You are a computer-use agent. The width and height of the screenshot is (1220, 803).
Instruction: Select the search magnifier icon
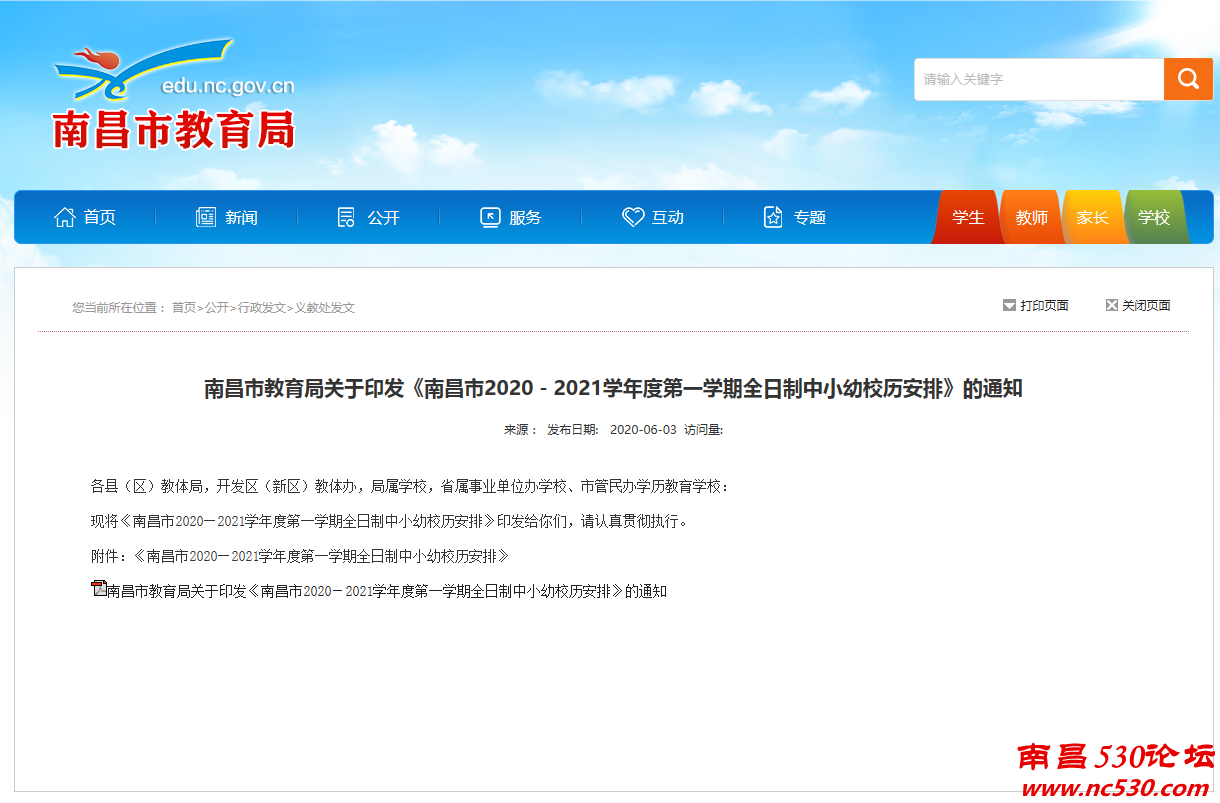pyautogui.click(x=1188, y=78)
